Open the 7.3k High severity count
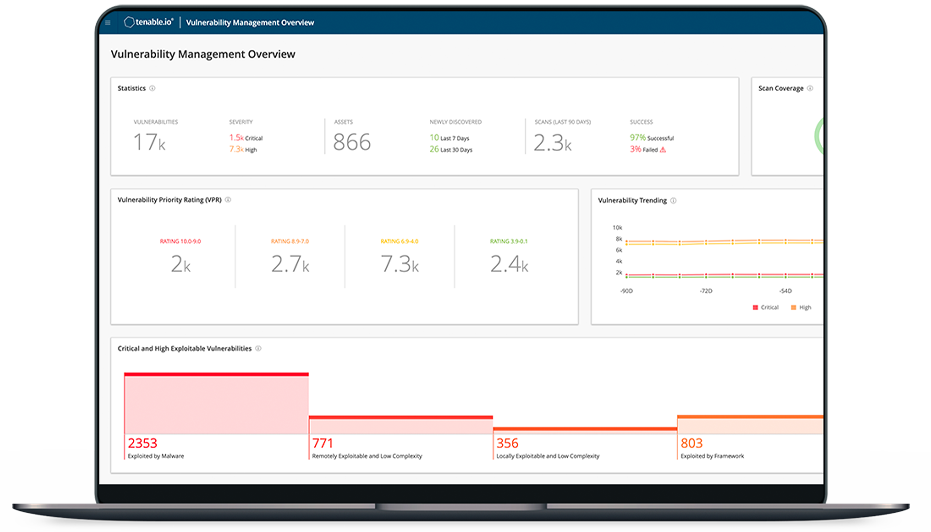 coord(243,150)
